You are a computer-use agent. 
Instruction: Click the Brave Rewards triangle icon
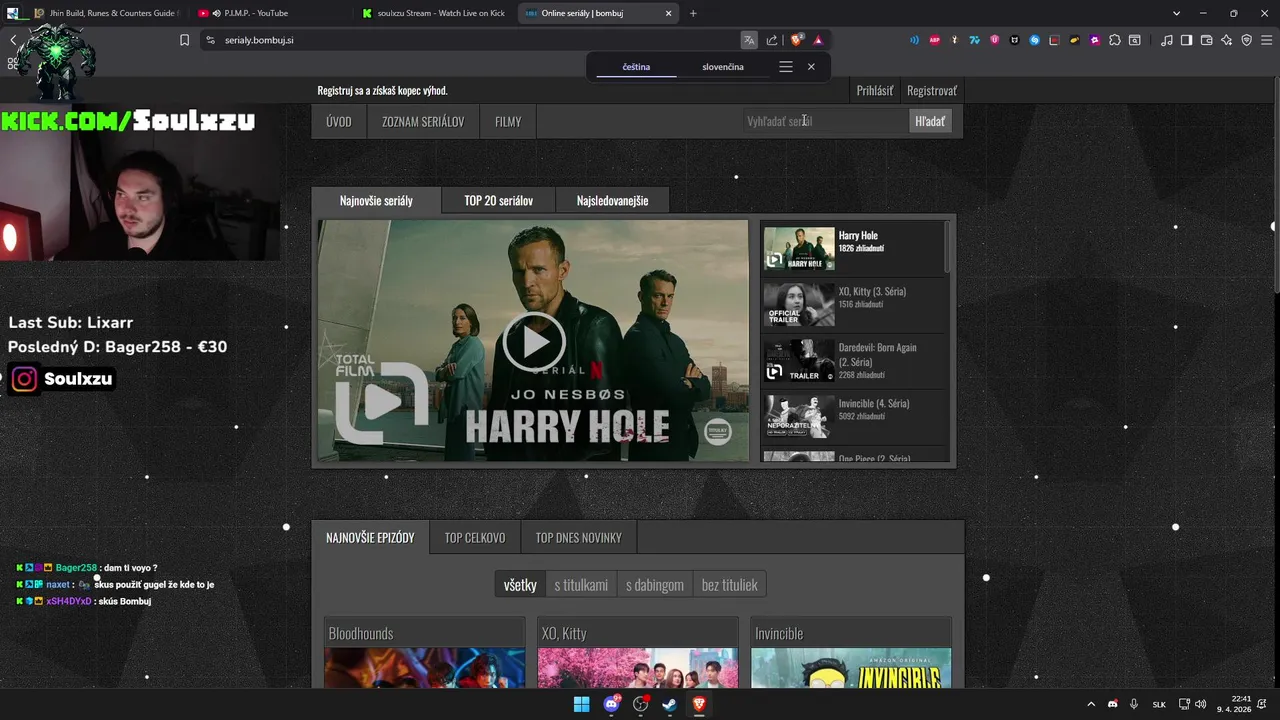click(818, 40)
